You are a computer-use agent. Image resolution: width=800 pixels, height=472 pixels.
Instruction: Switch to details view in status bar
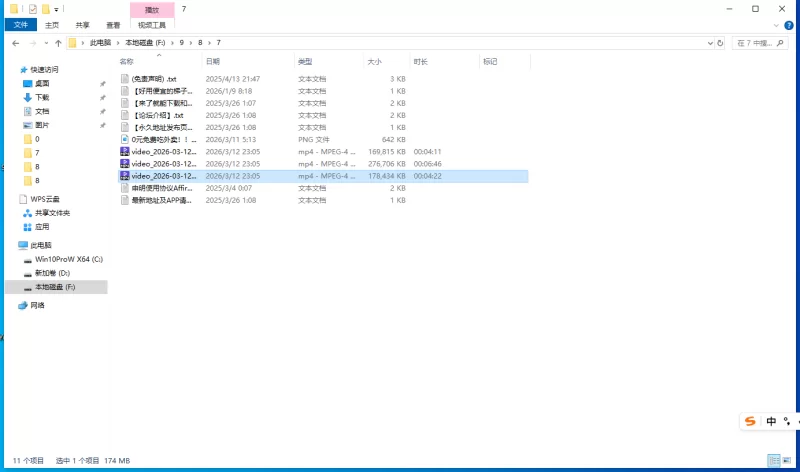click(774, 460)
